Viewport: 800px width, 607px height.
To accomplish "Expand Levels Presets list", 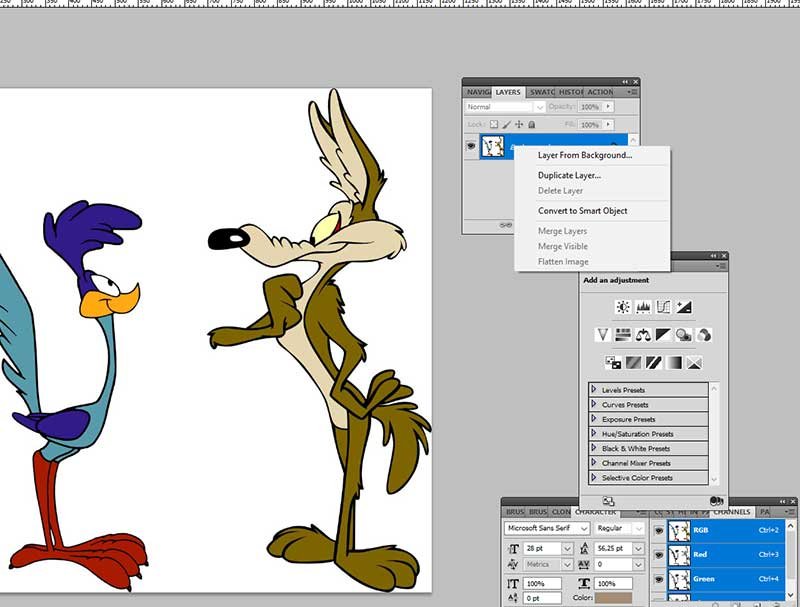I will pyautogui.click(x=593, y=390).
